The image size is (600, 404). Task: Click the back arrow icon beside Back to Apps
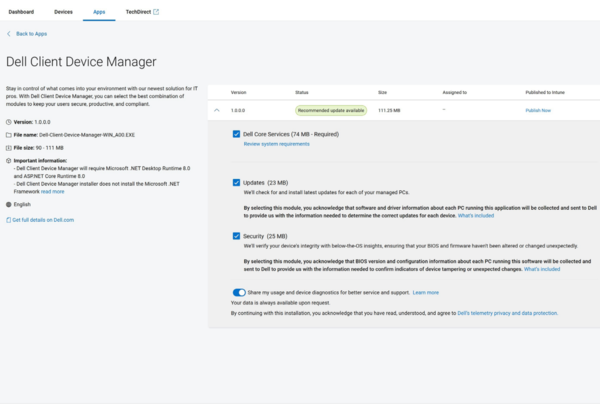pyautogui.click(x=10, y=33)
